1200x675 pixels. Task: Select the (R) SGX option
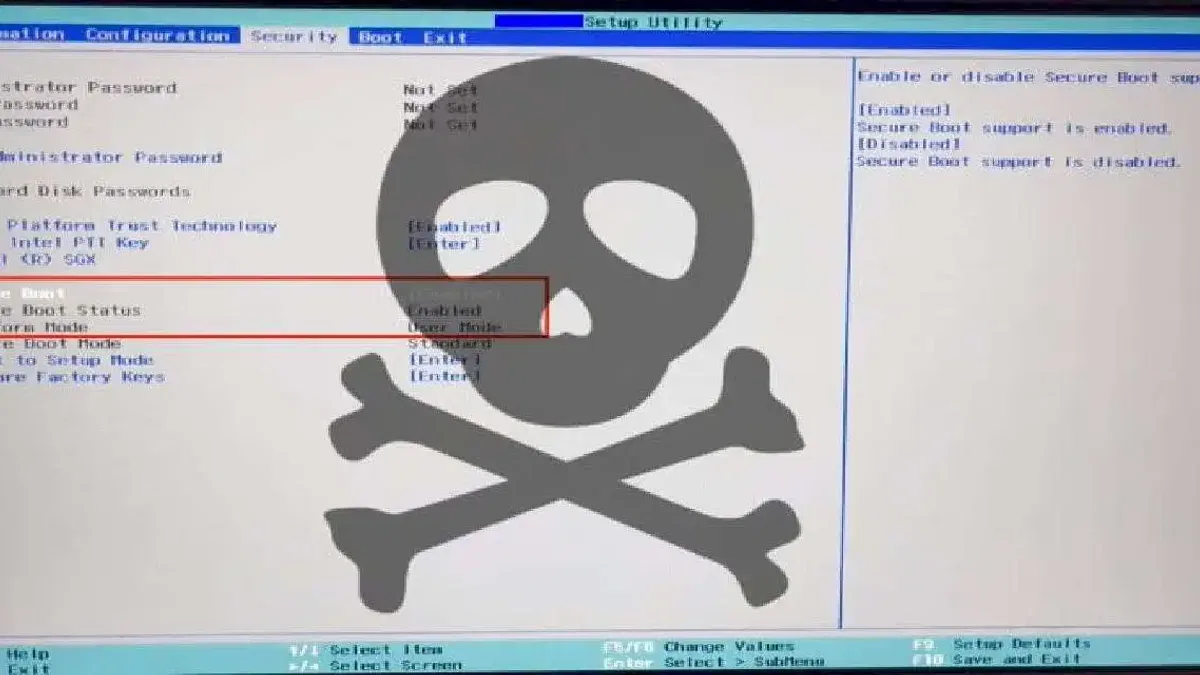[x=49, y=260]
